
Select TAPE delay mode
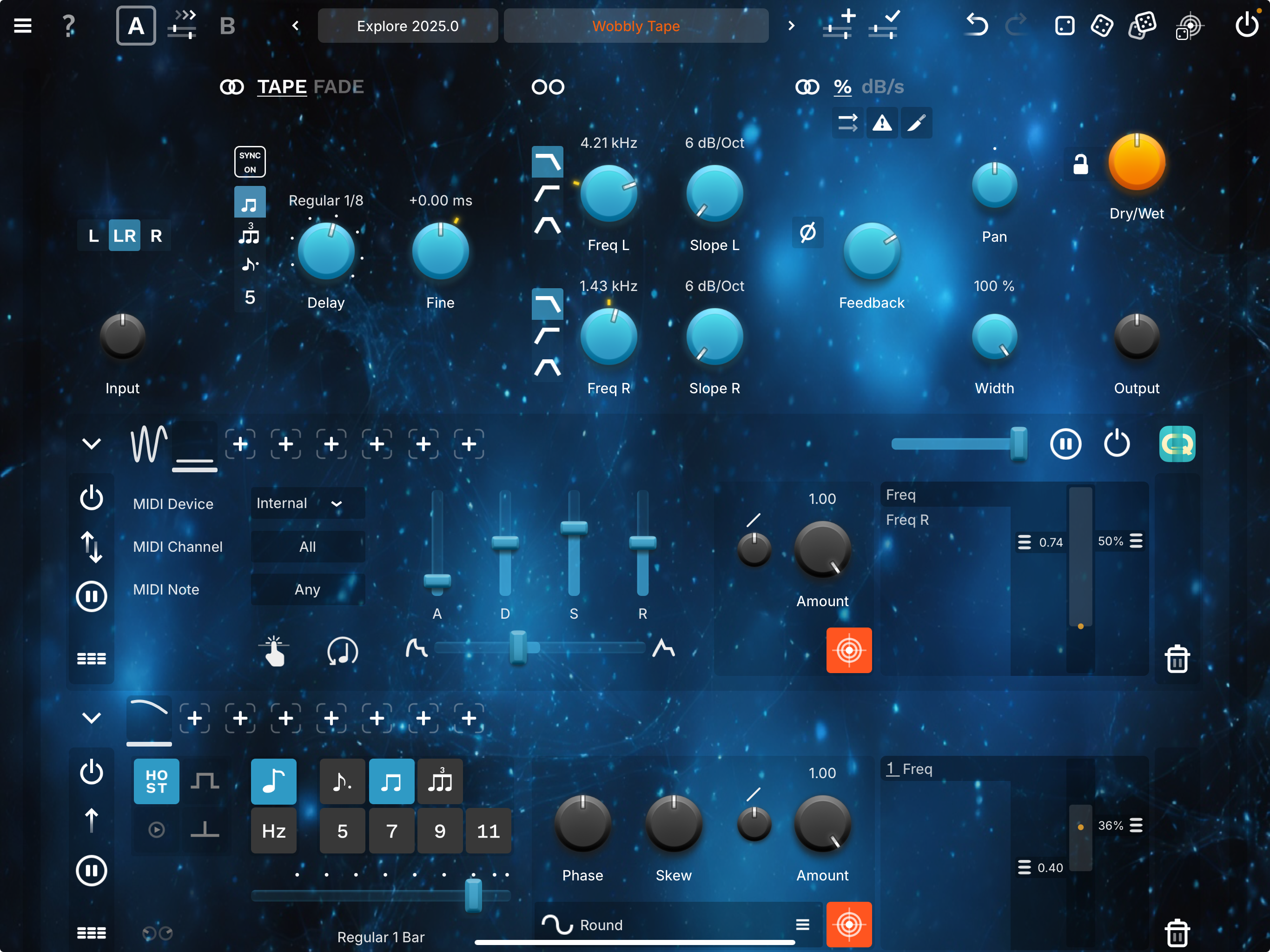point(282,87)
